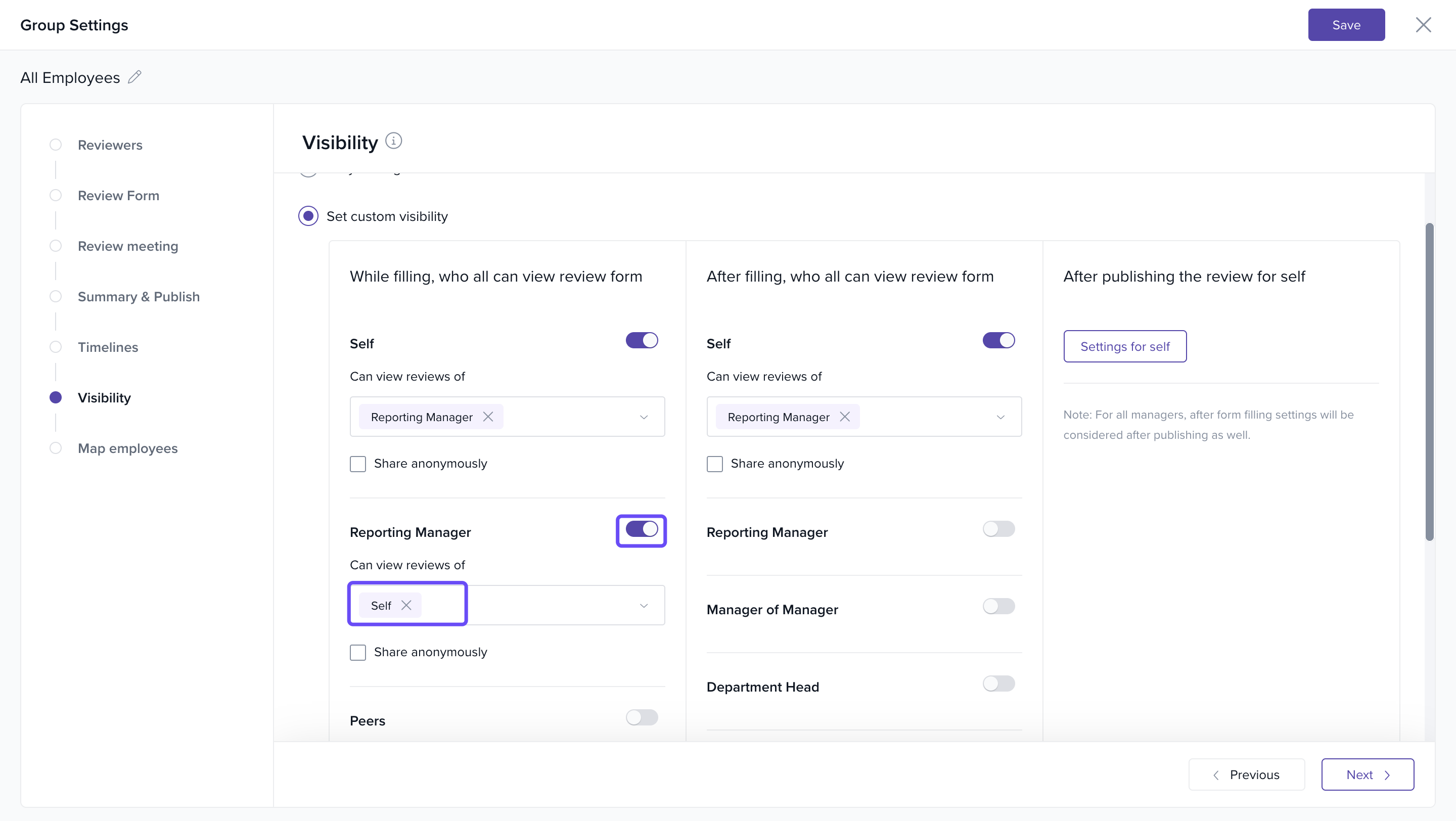Open the Summary & Publish step
1456x821 pixels.
pos(139,297)
